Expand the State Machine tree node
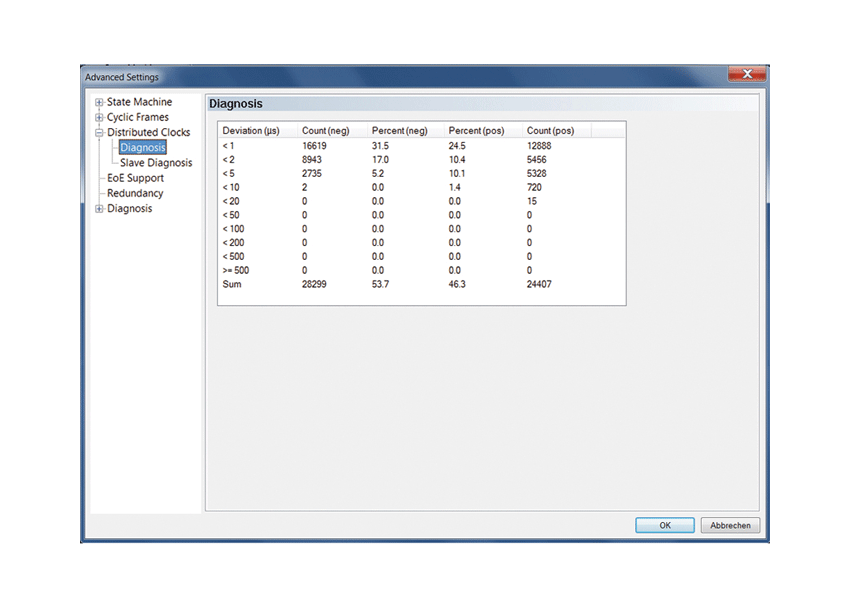This screenshot has height=608, width=850. [x=99, y=102]
